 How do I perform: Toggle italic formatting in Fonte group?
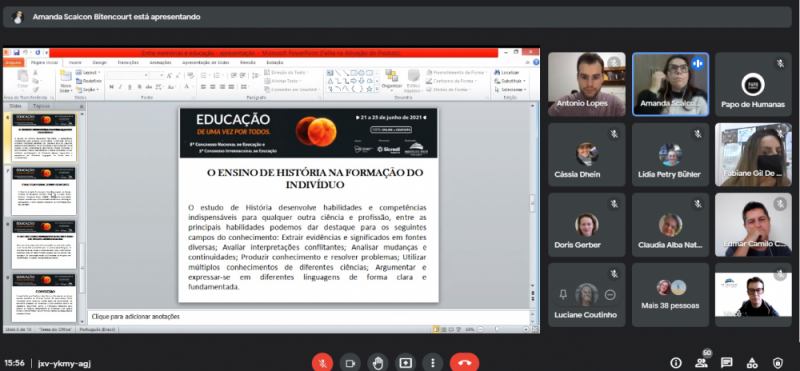(120, 87)
